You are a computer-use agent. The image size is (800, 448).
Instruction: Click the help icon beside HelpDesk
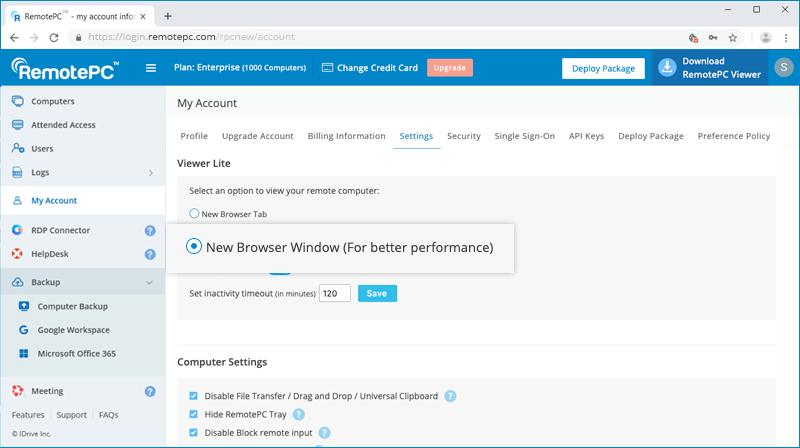(x=150, y=254)
